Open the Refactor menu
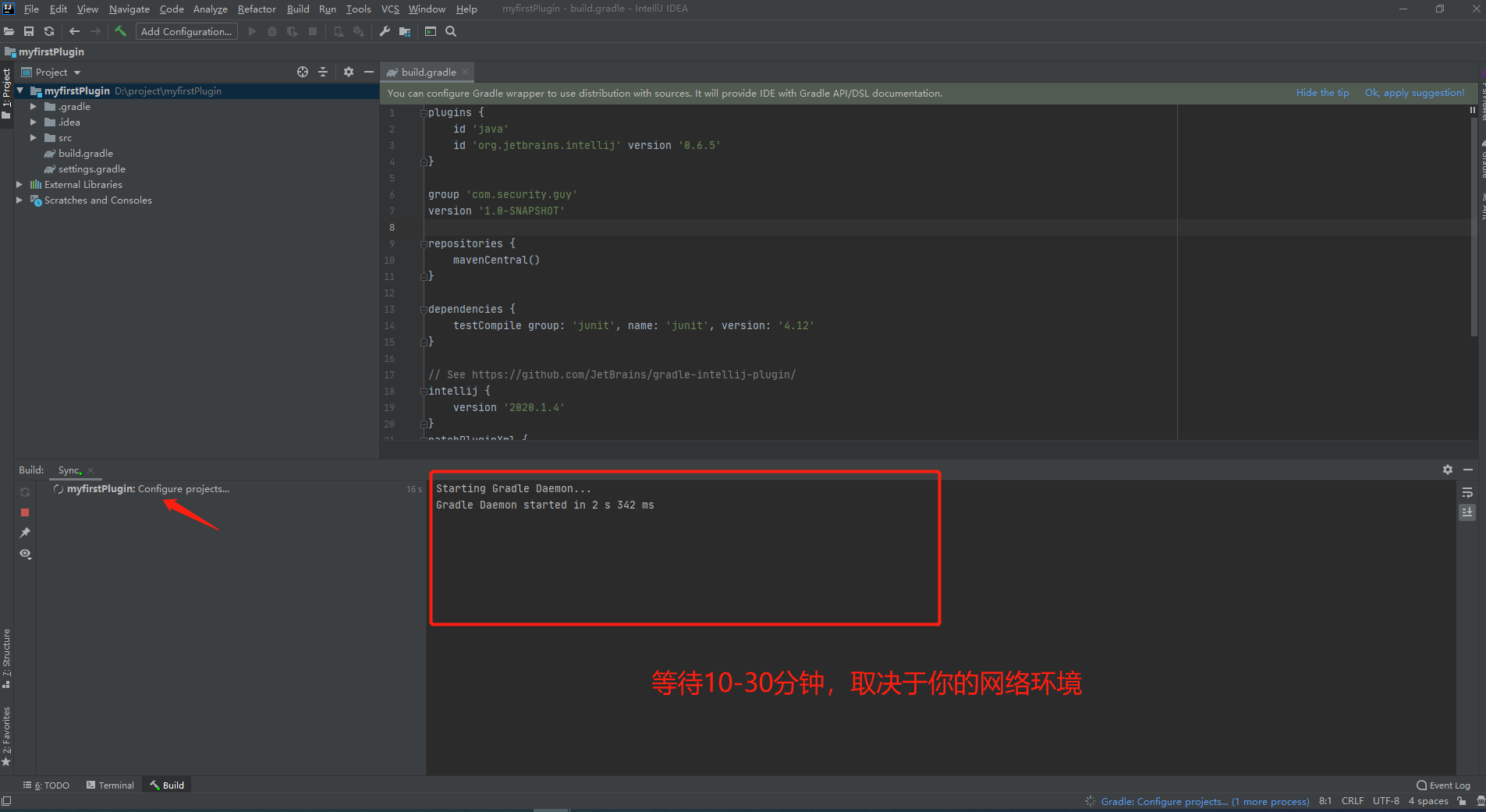 [x=257, y=9]
